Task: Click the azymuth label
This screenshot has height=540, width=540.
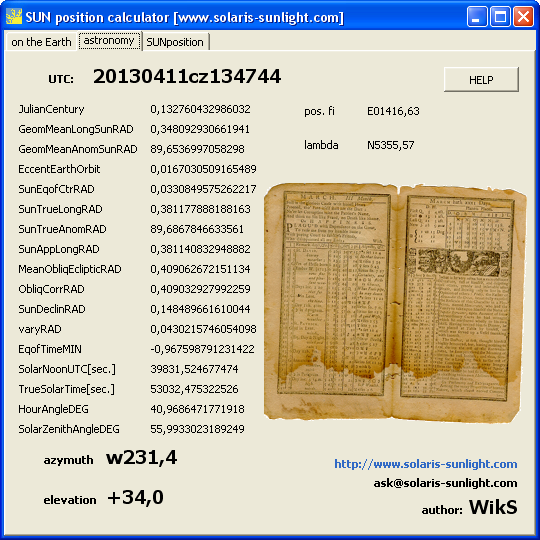Action: point(68,460)
